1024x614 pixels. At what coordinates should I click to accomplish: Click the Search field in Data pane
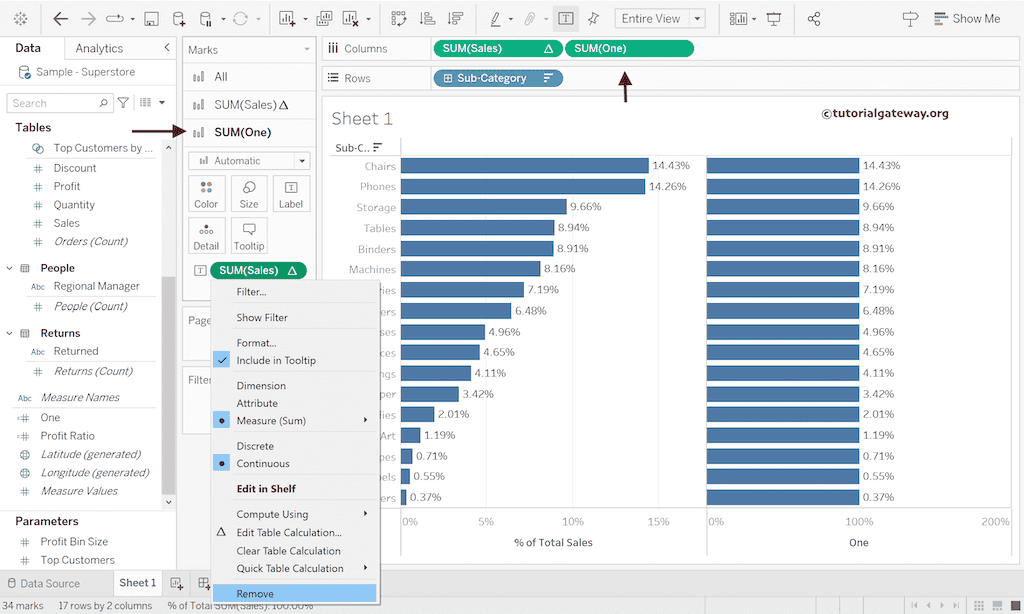click(x=57, y=103)
